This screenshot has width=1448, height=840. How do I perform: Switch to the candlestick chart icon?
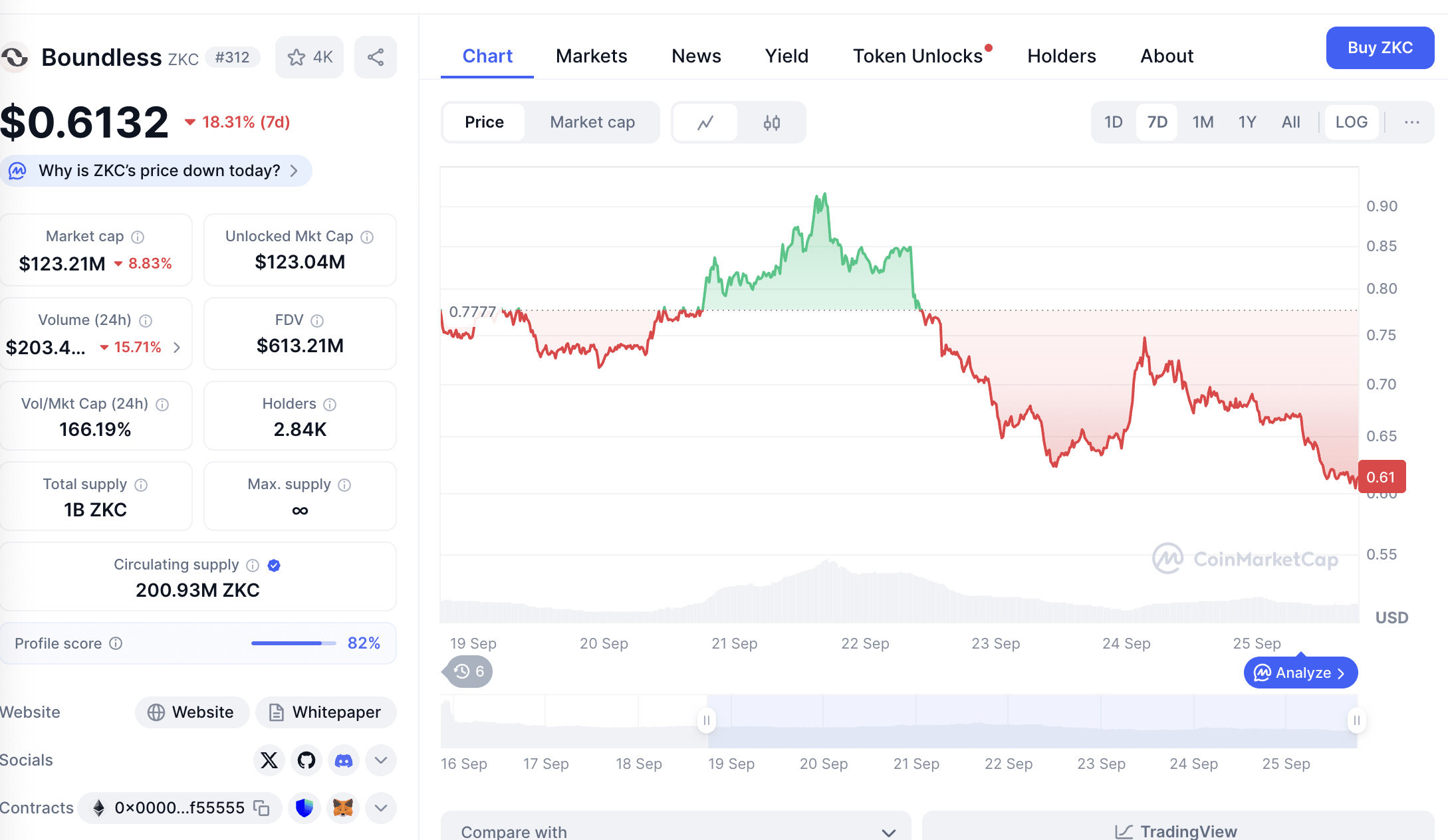[x=771, y=122]
